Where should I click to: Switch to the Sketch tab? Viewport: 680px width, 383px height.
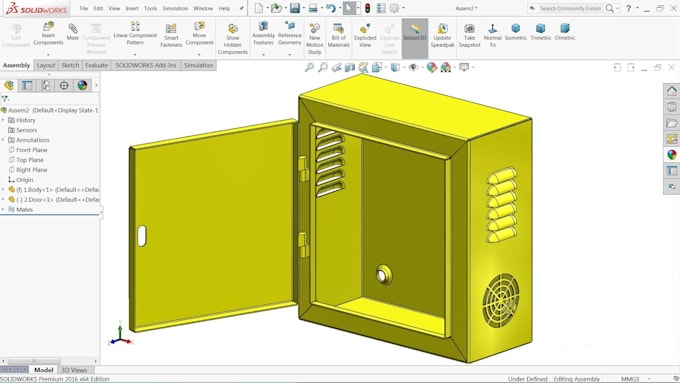point(70,65)
